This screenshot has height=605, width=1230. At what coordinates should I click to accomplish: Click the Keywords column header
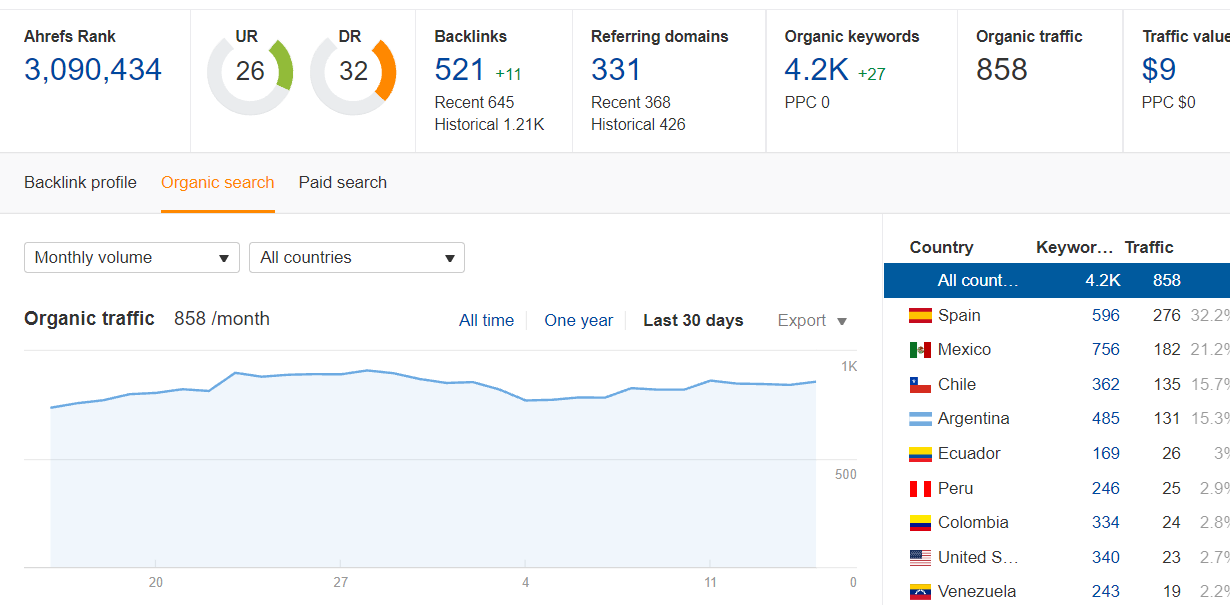(x=1074, y=247)
